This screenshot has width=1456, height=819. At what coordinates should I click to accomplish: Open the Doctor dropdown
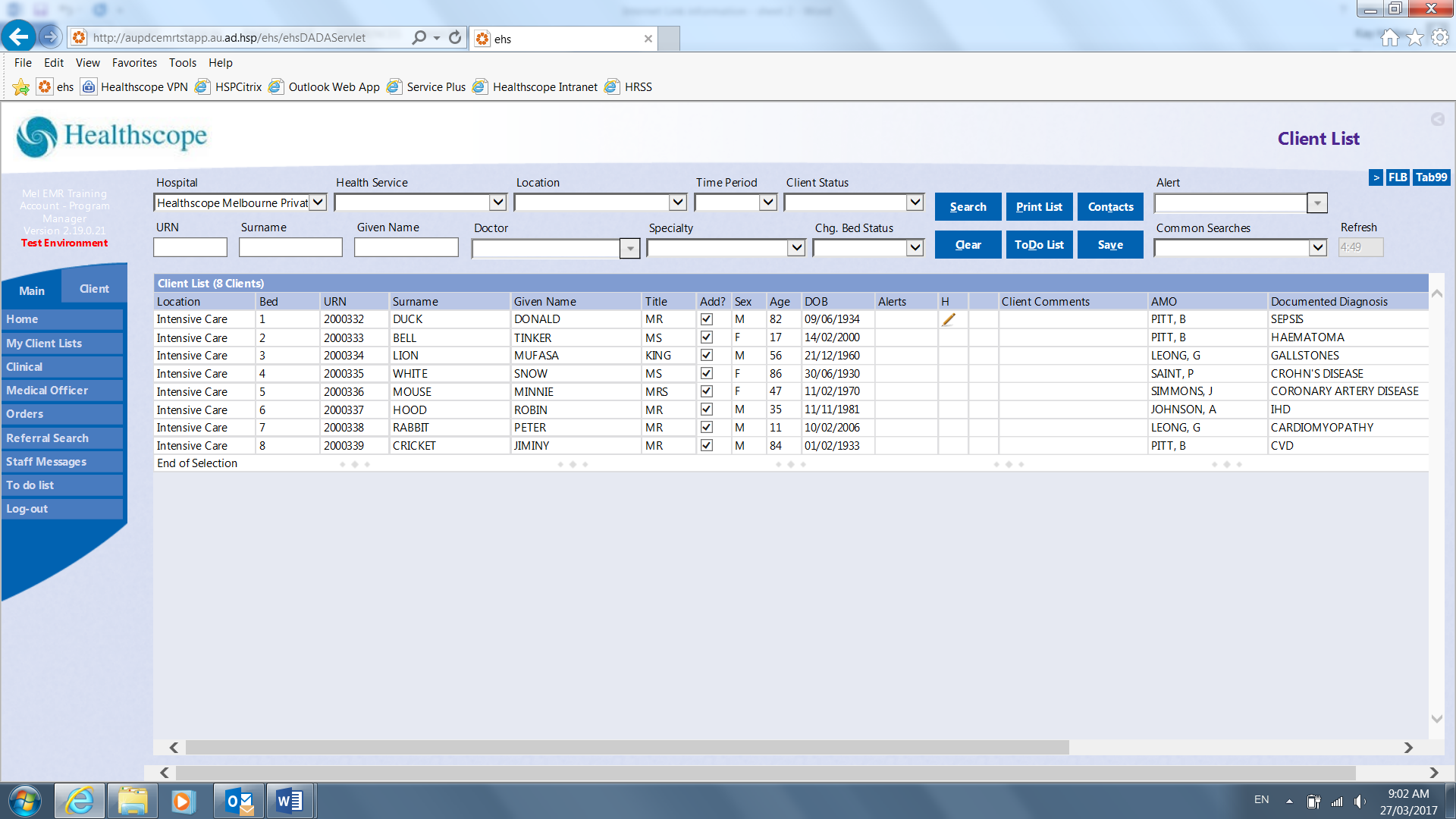coord(630,249)
